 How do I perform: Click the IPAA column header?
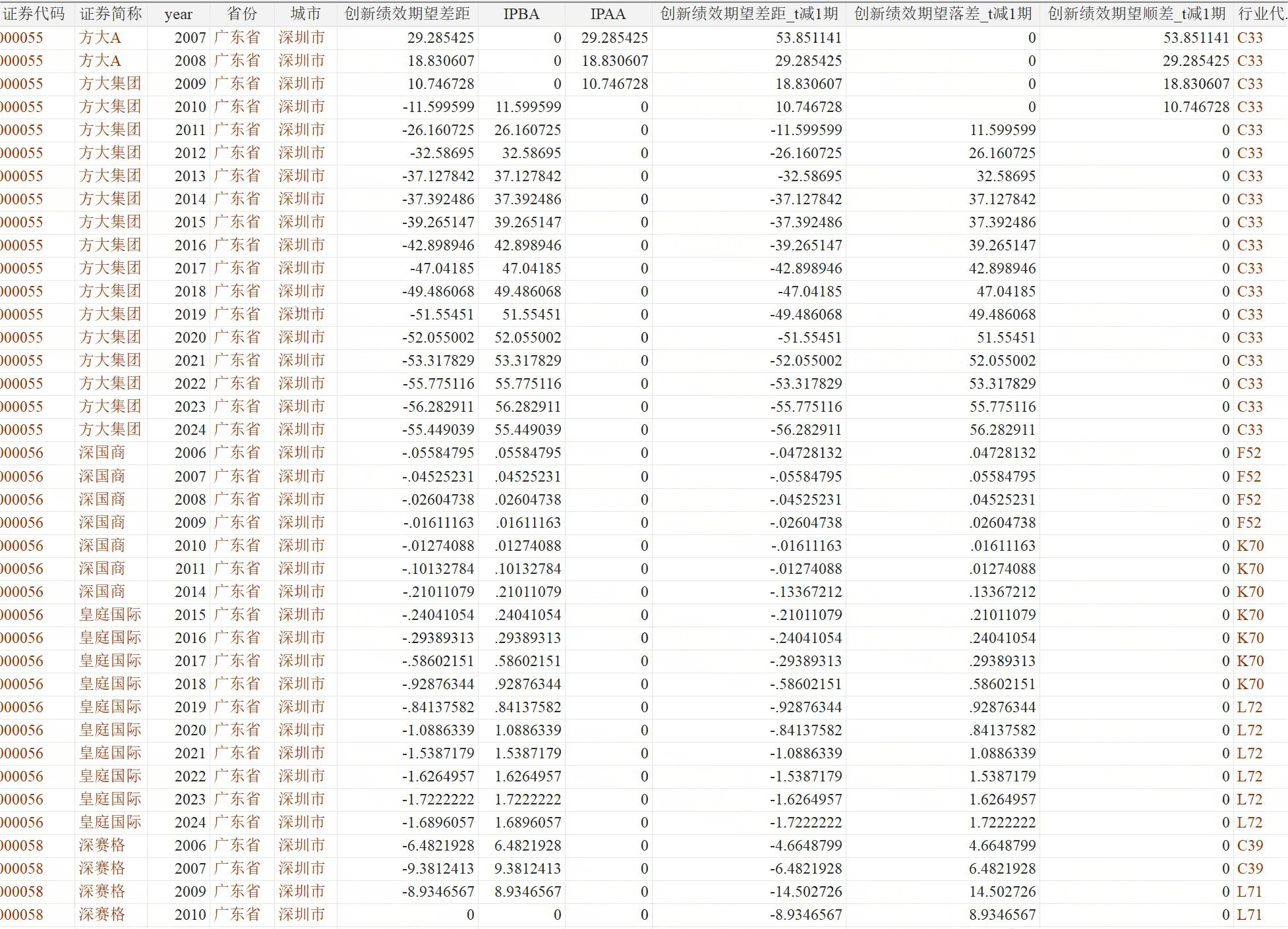coord(608,14)
